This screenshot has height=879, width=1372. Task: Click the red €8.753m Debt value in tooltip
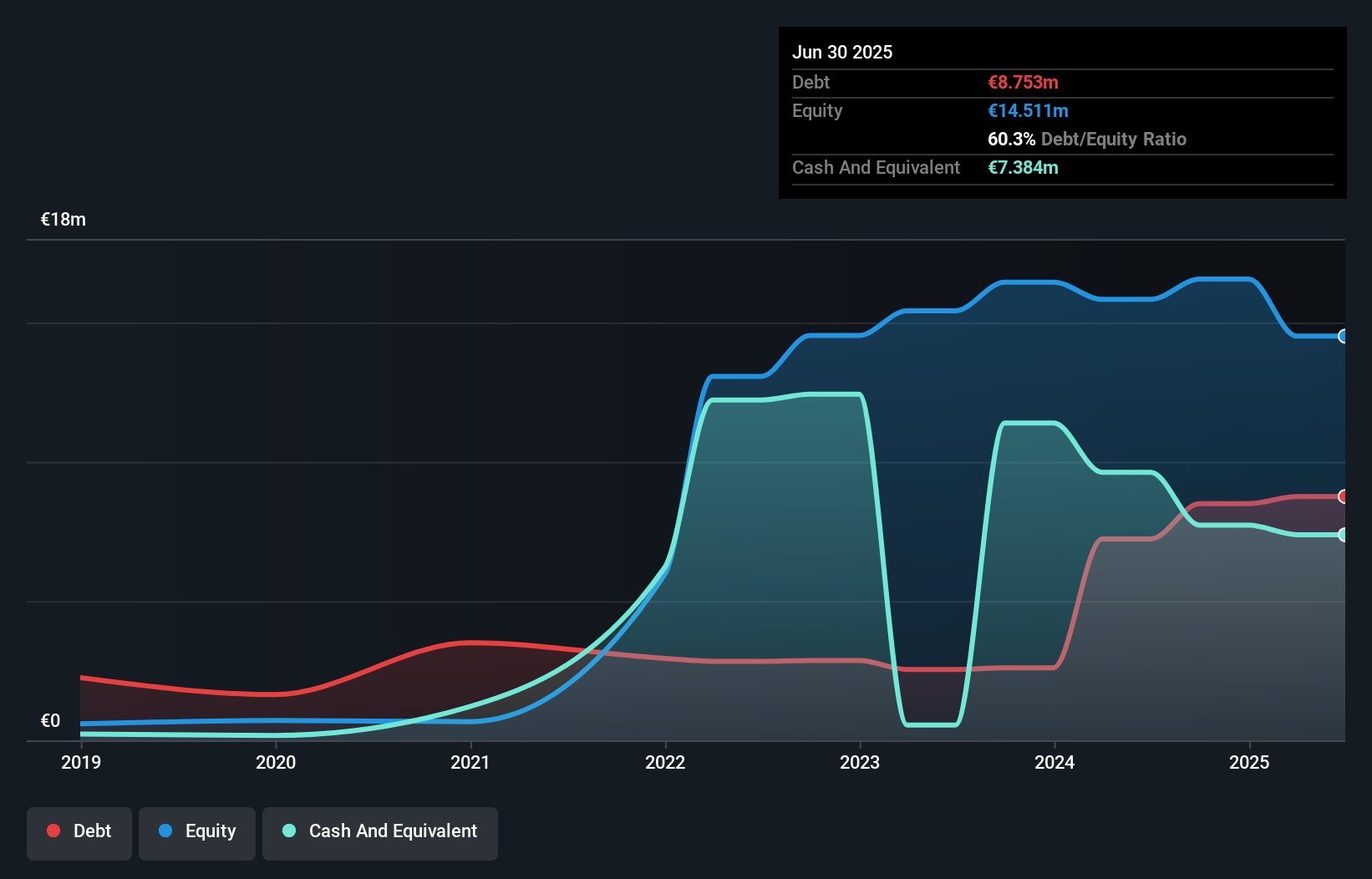pyautogui.click(x=1021, y=82)
